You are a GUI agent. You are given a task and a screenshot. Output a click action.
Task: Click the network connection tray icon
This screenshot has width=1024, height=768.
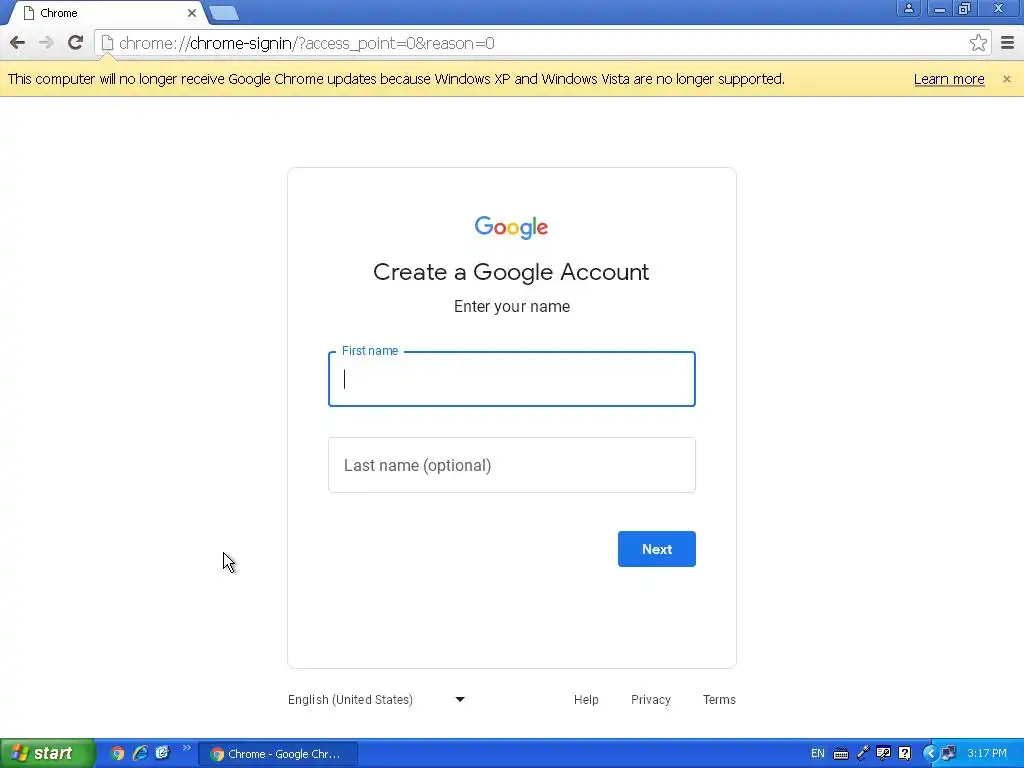tap(949, 754)
